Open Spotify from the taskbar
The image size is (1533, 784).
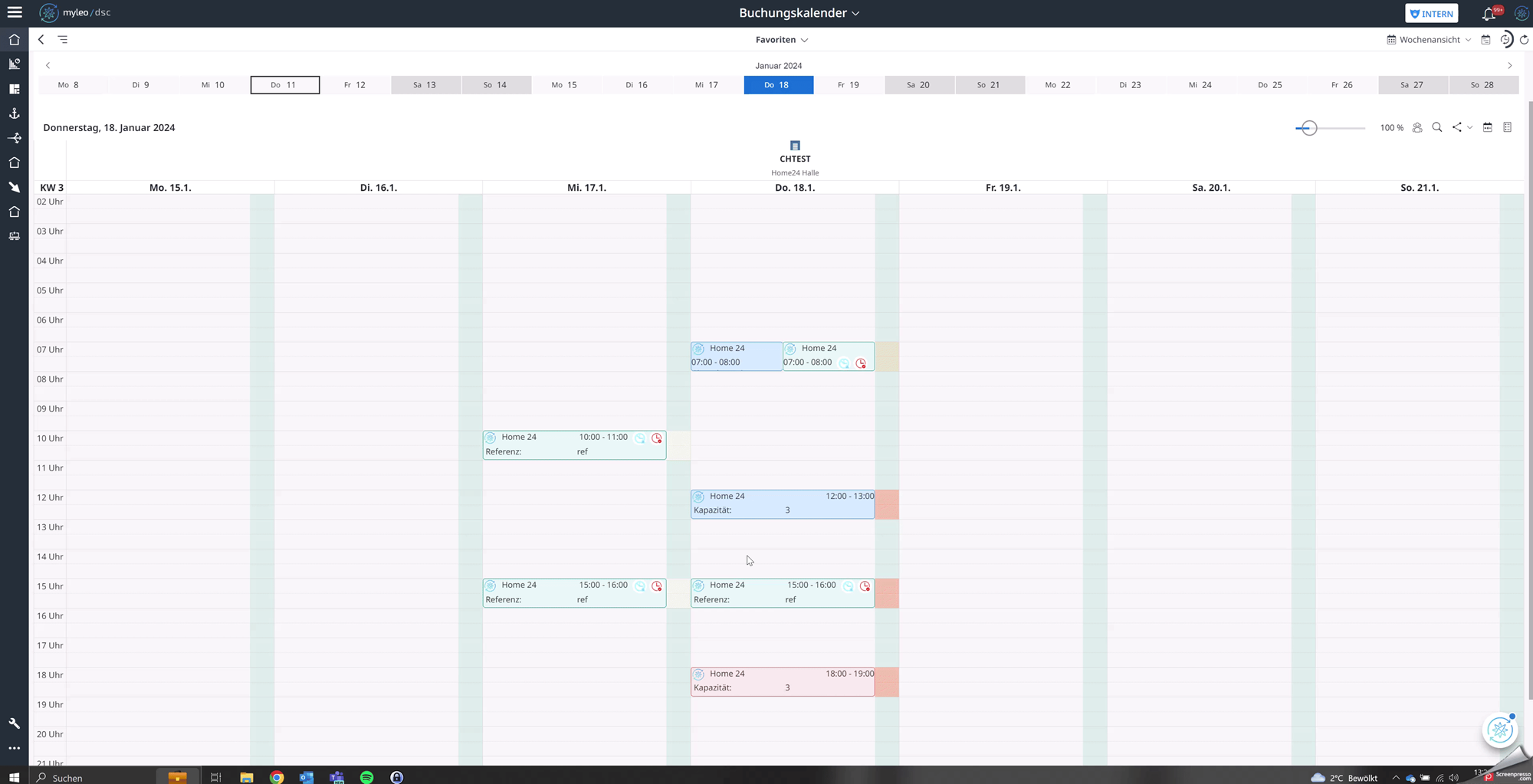[x=367, y=777]
